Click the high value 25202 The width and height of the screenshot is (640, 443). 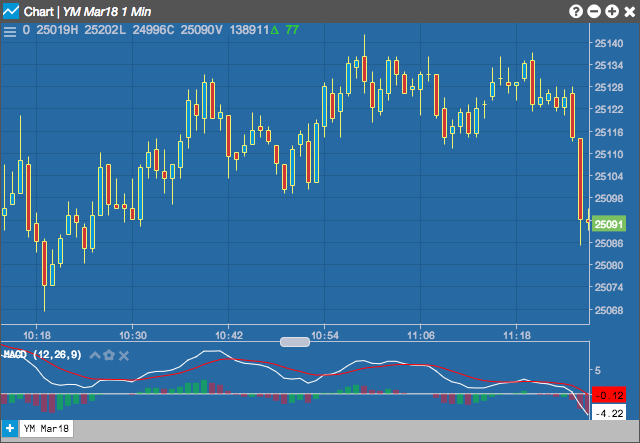101,30
